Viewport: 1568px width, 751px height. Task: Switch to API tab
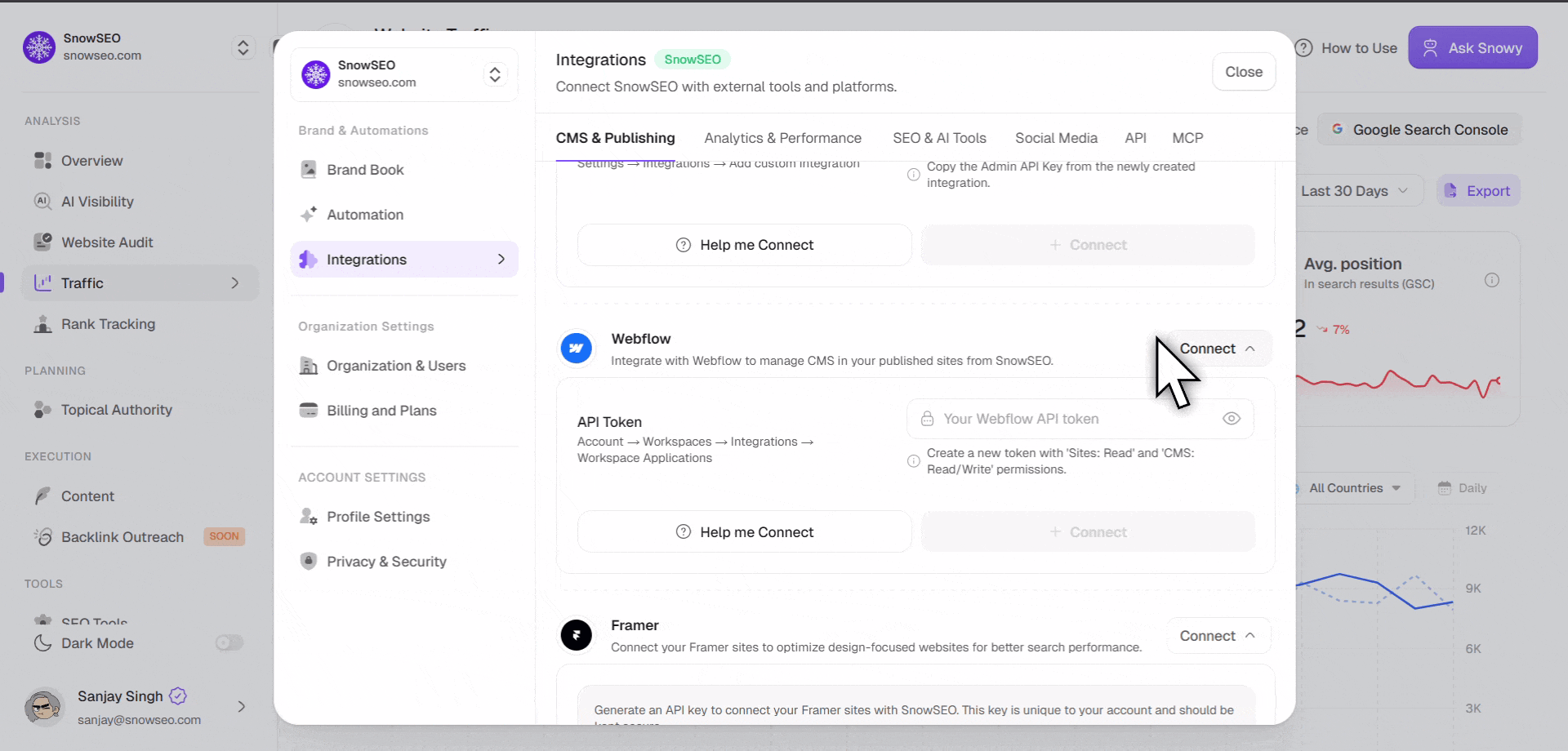[x=1136, y=138]
